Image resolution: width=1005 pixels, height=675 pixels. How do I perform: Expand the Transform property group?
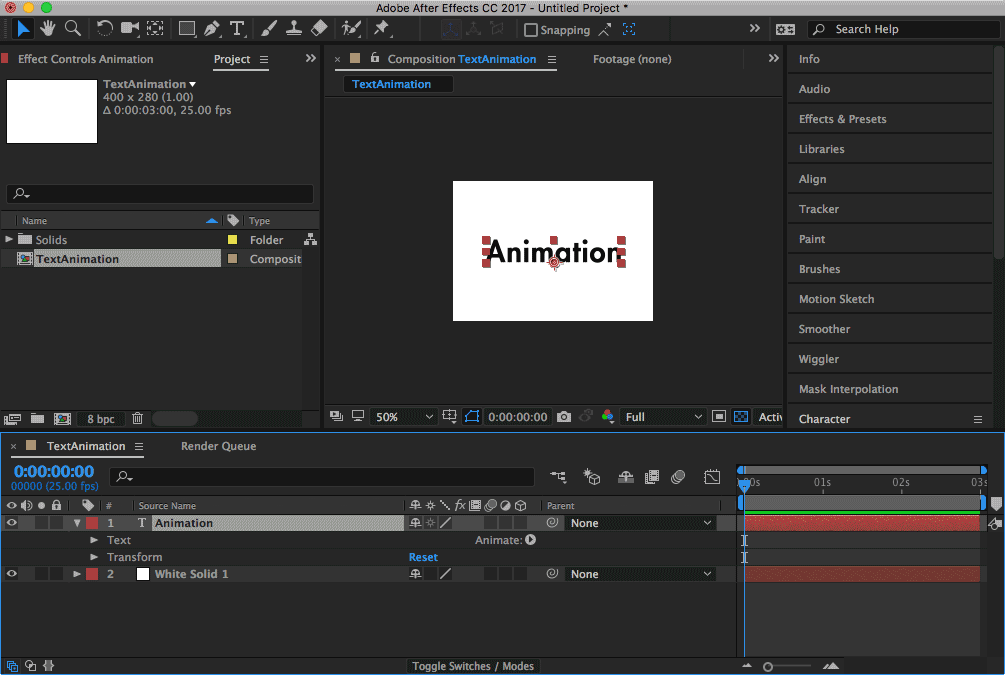point(95,557)
